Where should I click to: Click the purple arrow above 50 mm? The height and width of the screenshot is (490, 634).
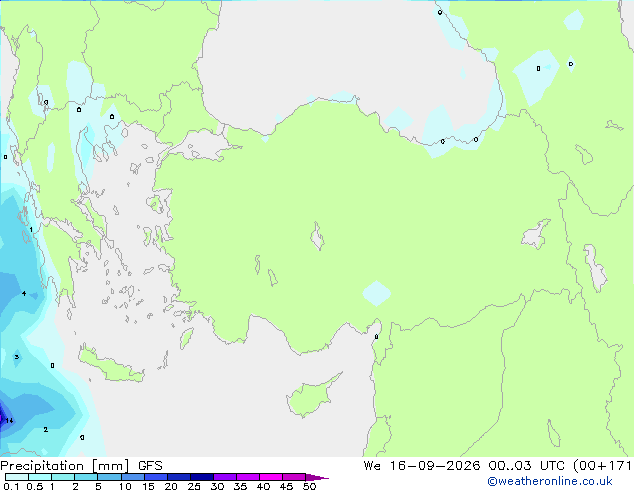tap(317, 477)
